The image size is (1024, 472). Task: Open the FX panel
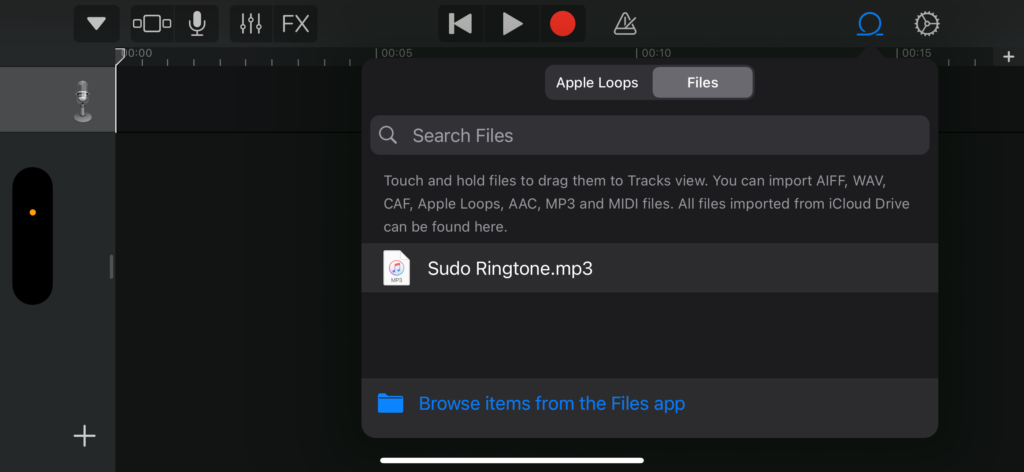295,24
